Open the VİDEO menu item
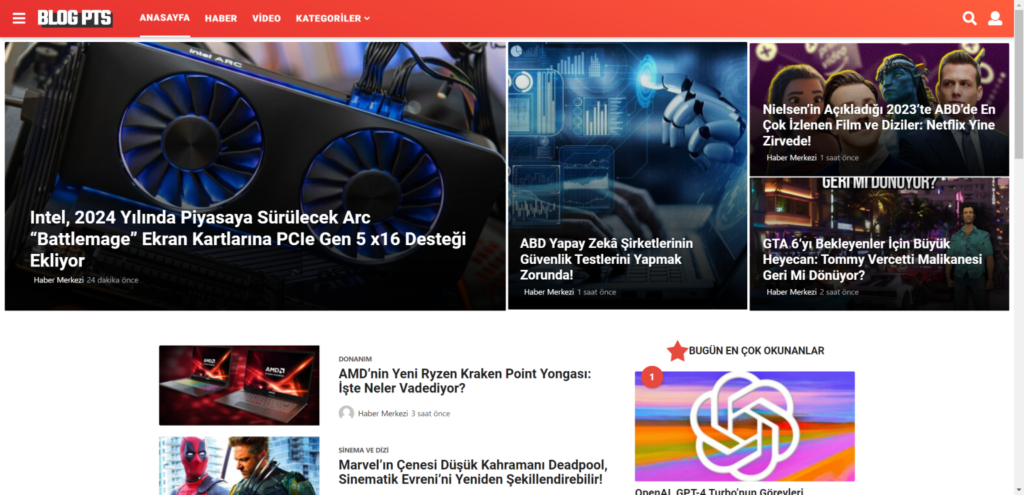The height and width of the screenshot is (495, 1024). click(266, 18)
